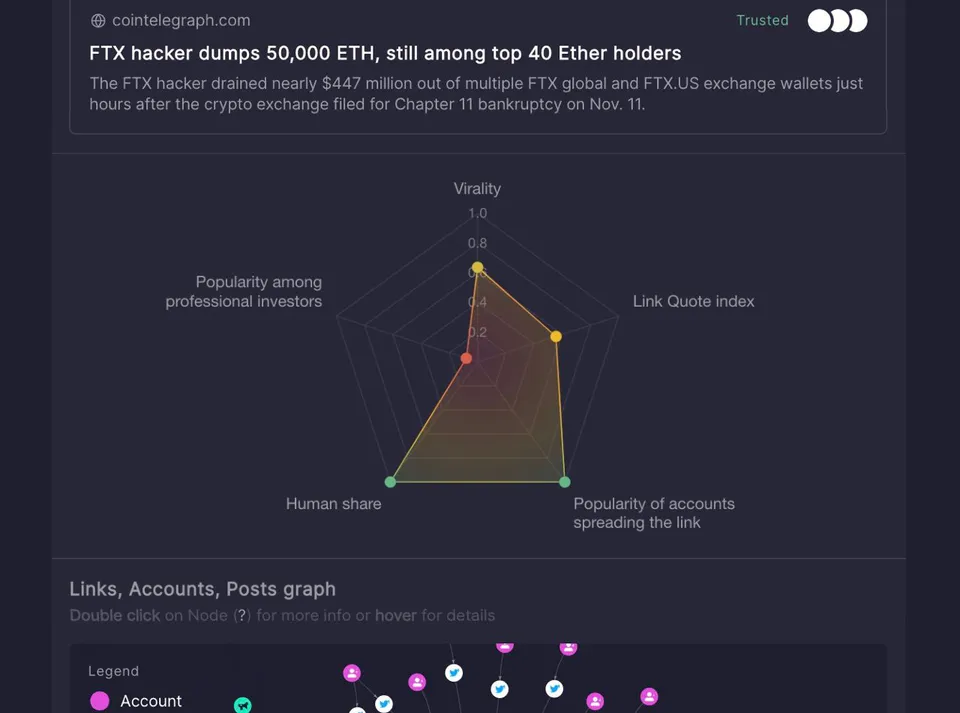Click the question mark help icon after Node
The height and width of the screenshot is (713, 960).
click(242, 615)
